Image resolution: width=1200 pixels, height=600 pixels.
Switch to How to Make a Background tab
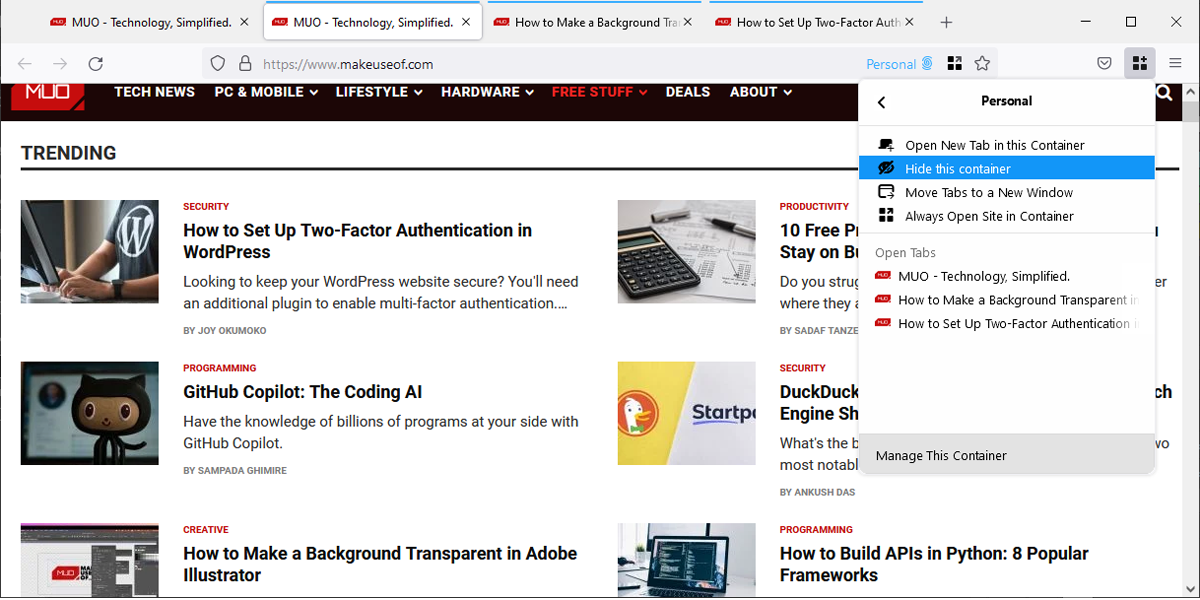[x=595, y=22]
